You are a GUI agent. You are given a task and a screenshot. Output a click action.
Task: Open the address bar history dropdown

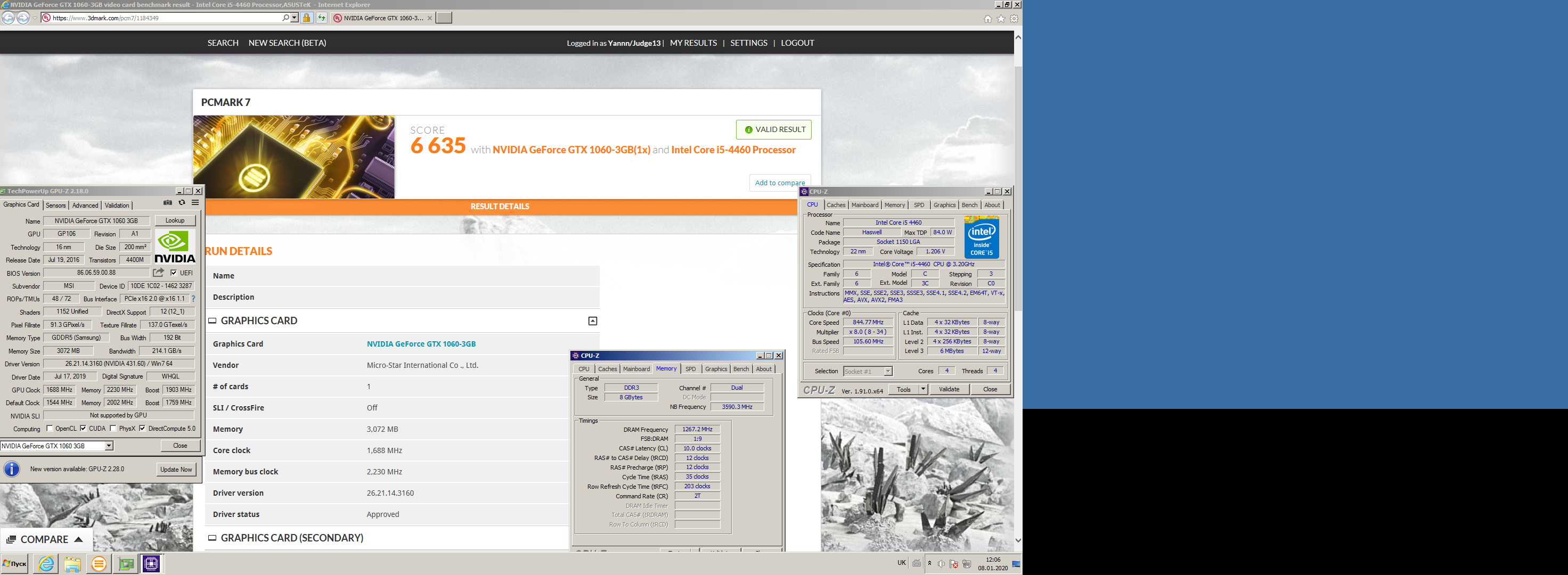295,18
